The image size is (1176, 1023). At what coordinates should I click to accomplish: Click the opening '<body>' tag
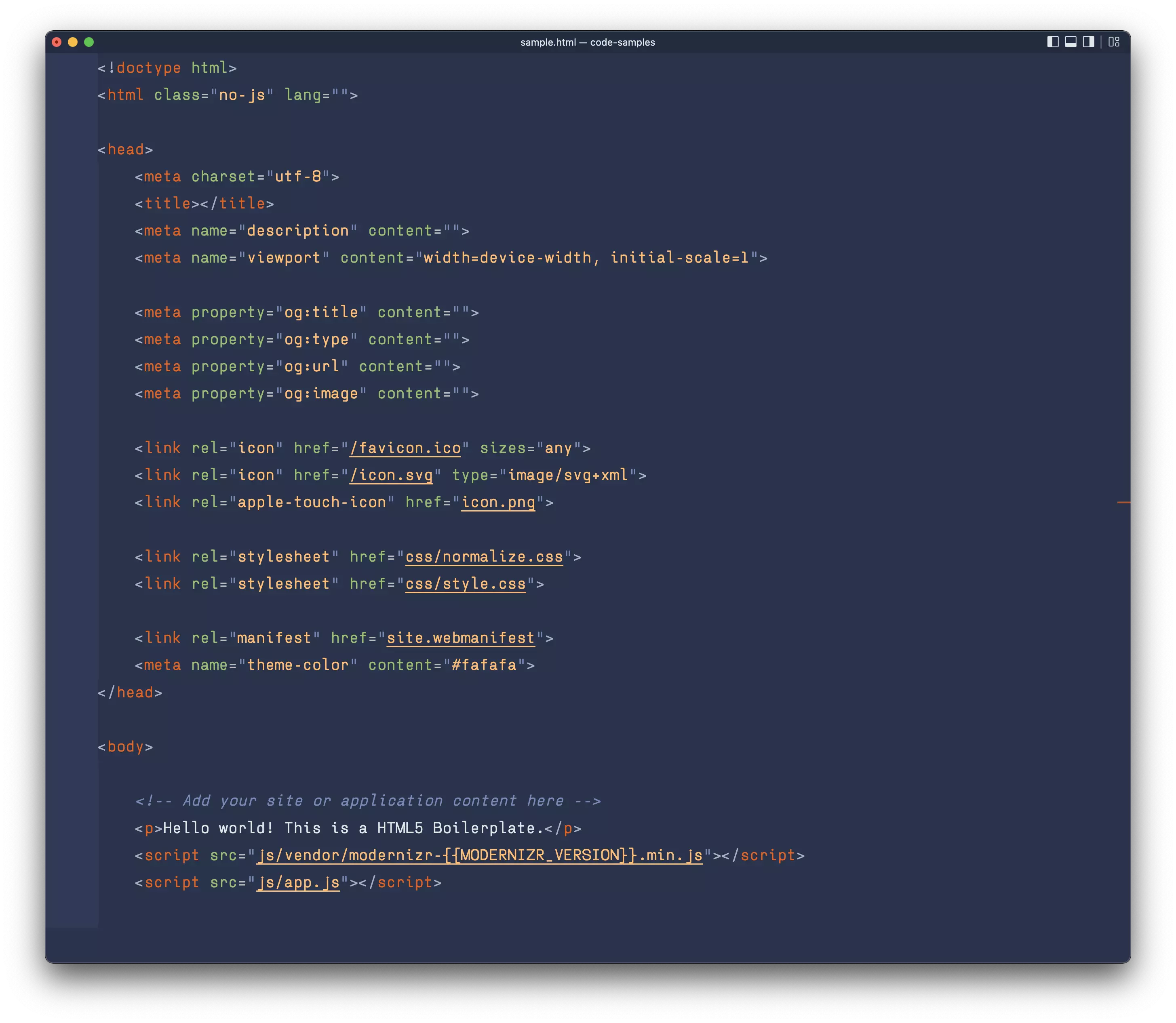tap(125, 747)
